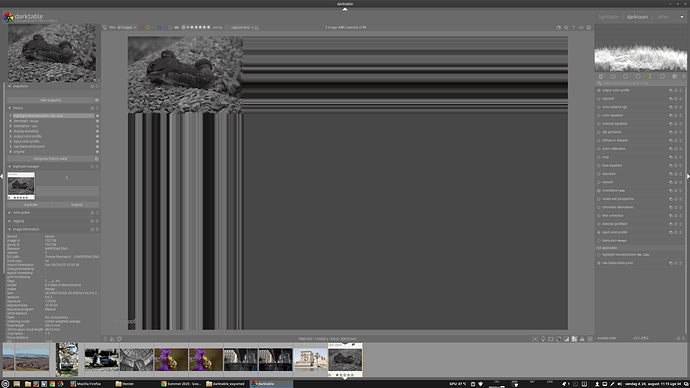Toggle red color label filter
The image size is (690, 388).
(x=142, y=27)
